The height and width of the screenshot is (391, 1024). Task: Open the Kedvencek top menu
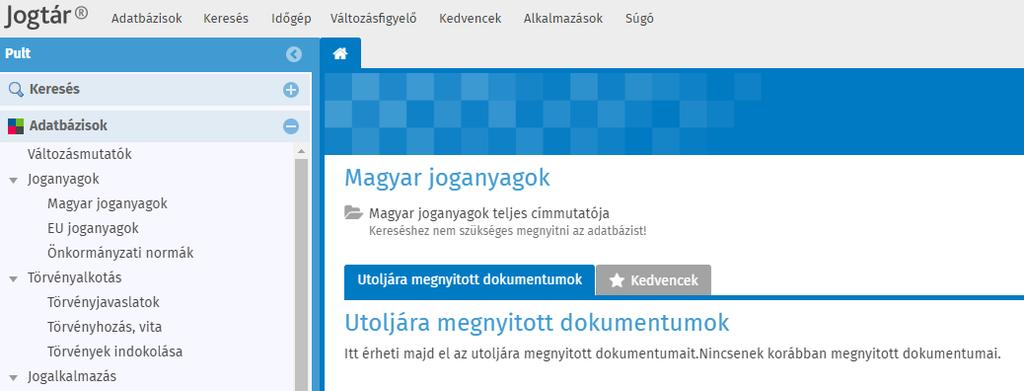470,18
